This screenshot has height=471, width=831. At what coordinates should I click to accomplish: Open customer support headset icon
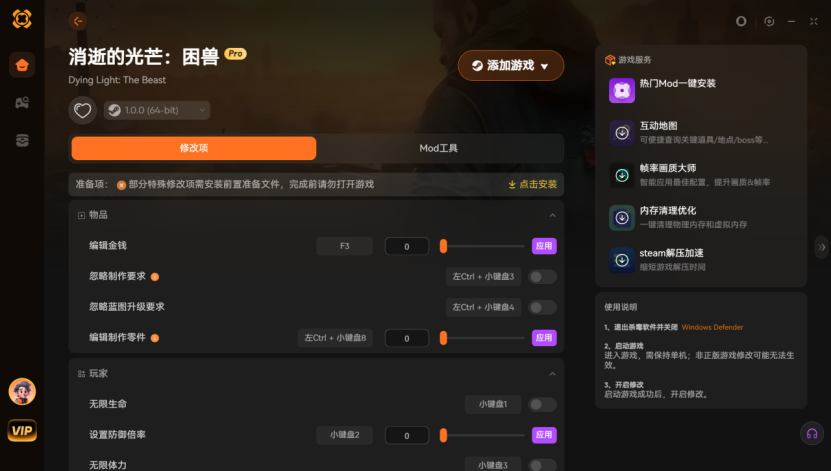click(811, 433)
